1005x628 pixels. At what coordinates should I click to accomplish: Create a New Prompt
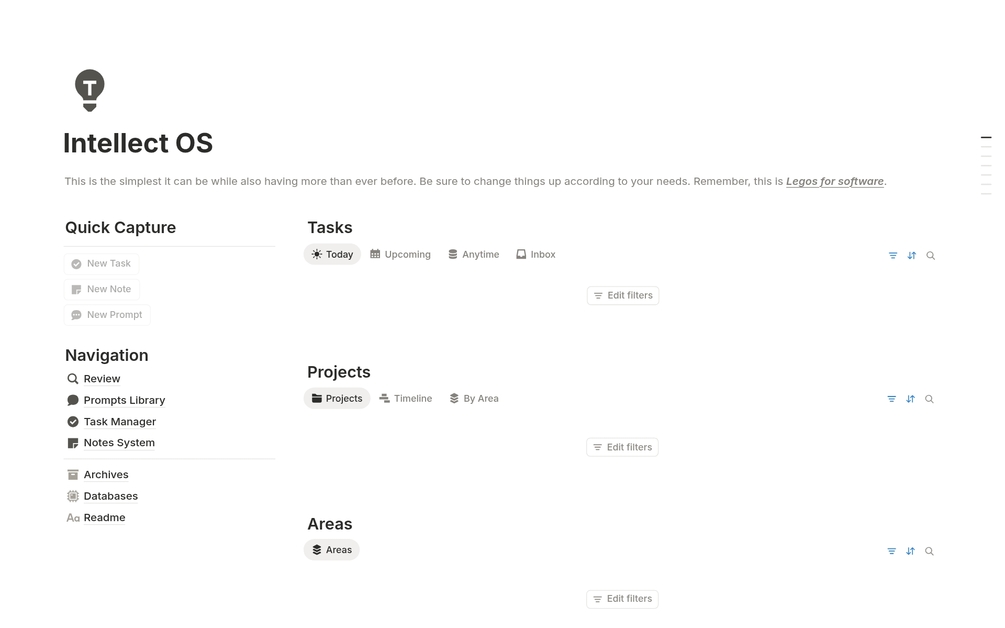coord(107,315)
